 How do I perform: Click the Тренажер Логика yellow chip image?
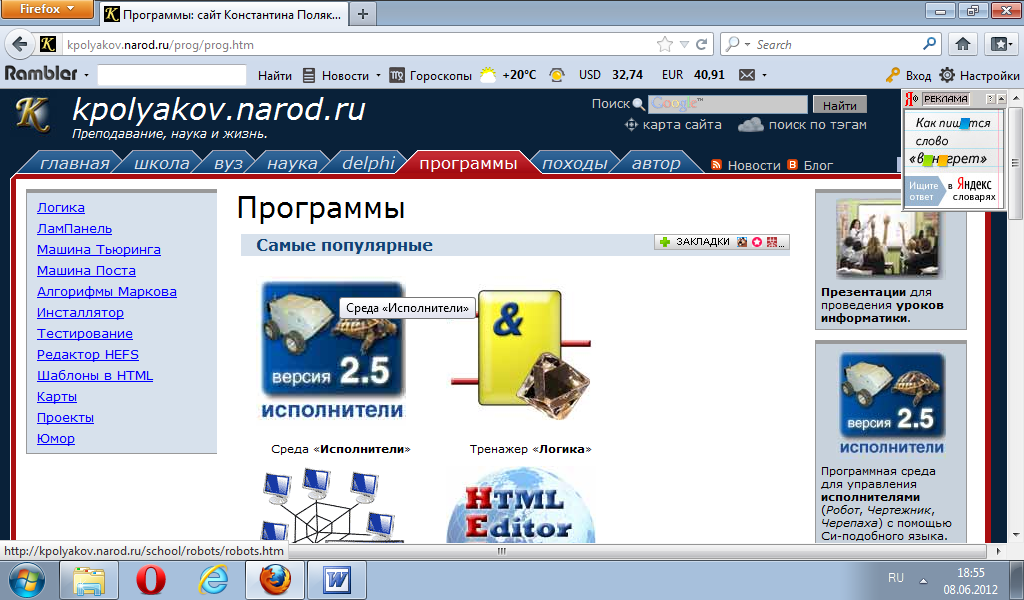coord(520,353)
